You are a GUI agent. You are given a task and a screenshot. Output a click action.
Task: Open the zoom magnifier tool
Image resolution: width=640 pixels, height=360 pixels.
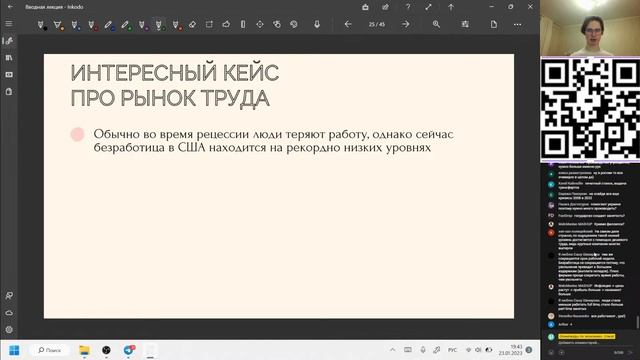pos(436,24)
